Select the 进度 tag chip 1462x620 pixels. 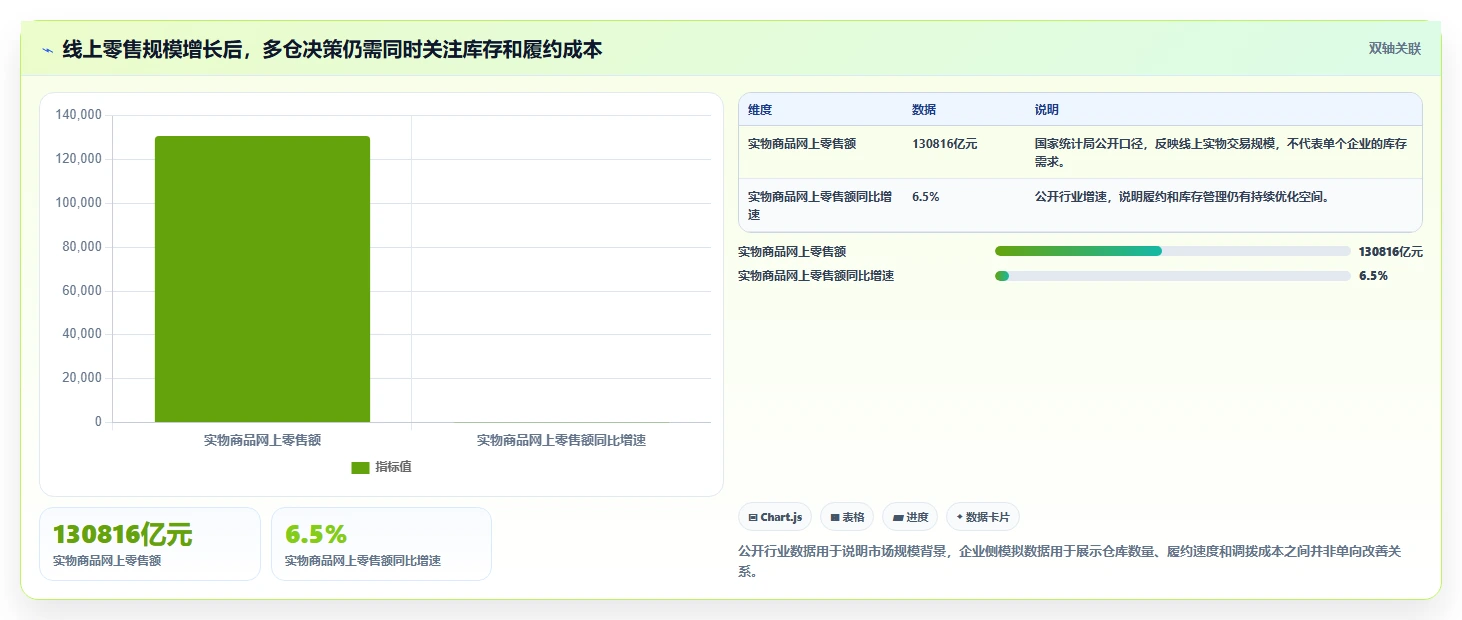tap(910, 517)
